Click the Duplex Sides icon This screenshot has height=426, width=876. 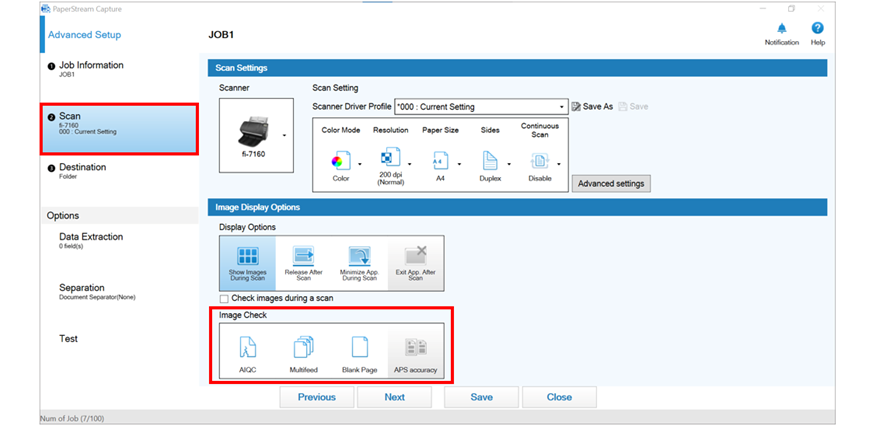(490, 161)
